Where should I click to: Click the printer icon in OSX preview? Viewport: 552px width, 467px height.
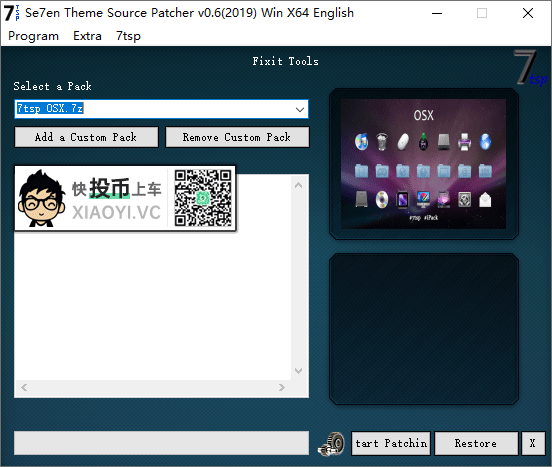464,141
